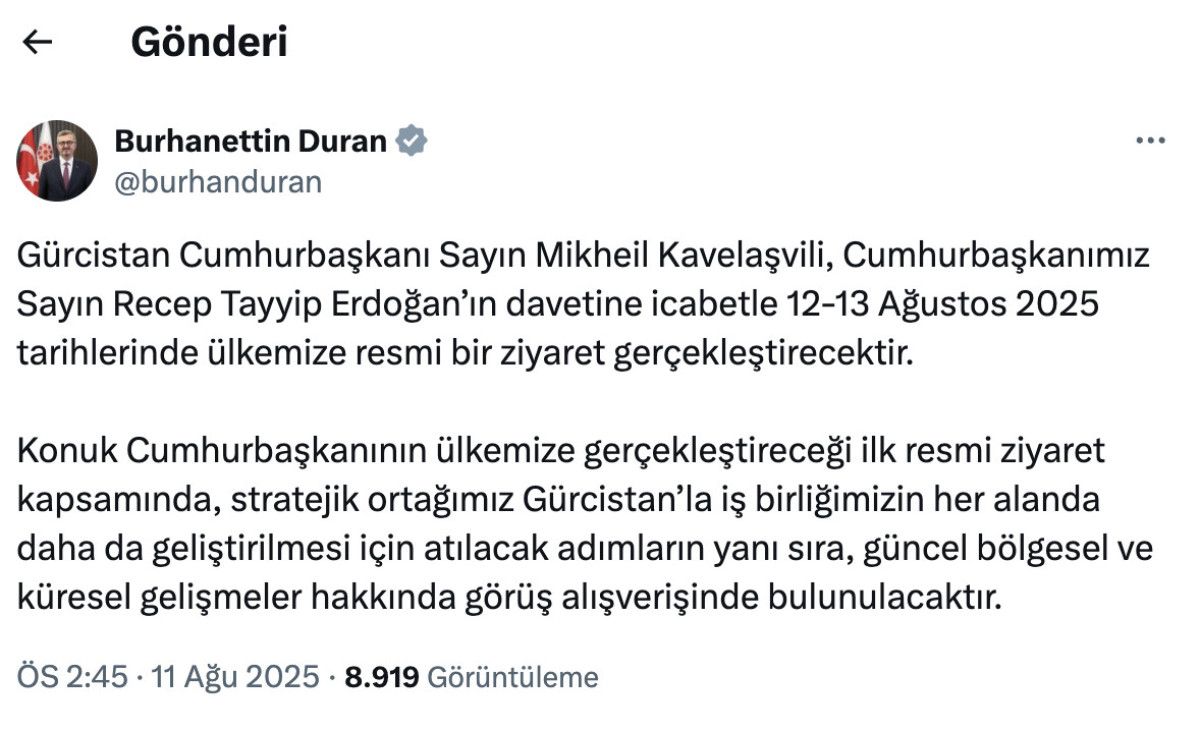
Task: Click the blue verified badge
Action: (x=411, y=141)
